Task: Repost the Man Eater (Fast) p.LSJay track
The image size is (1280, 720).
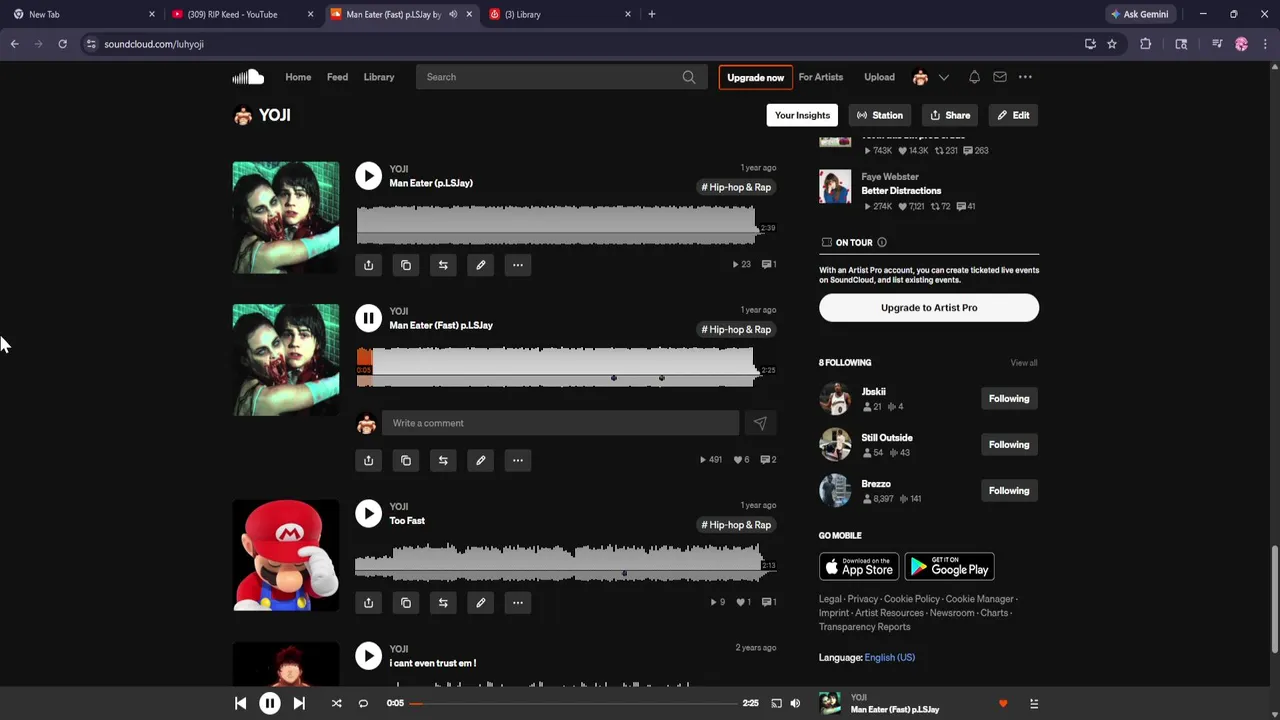Action: click(443, 460)
